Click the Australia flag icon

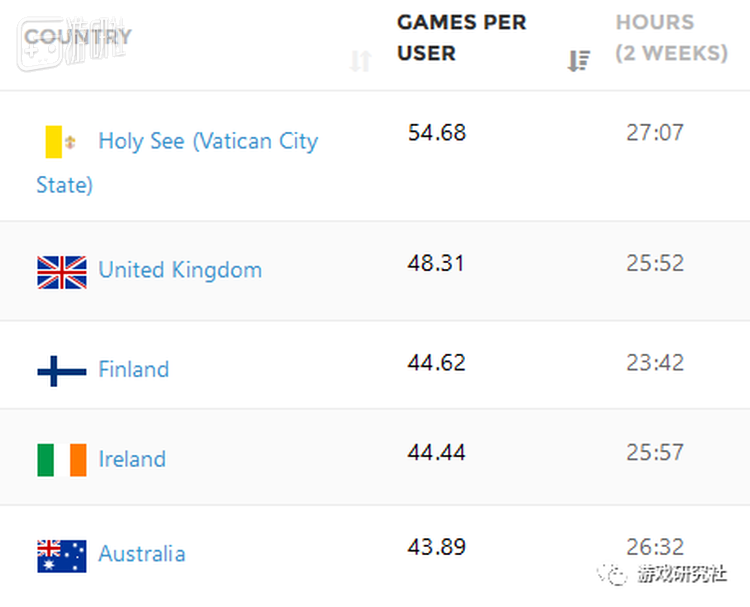[62, 555]
